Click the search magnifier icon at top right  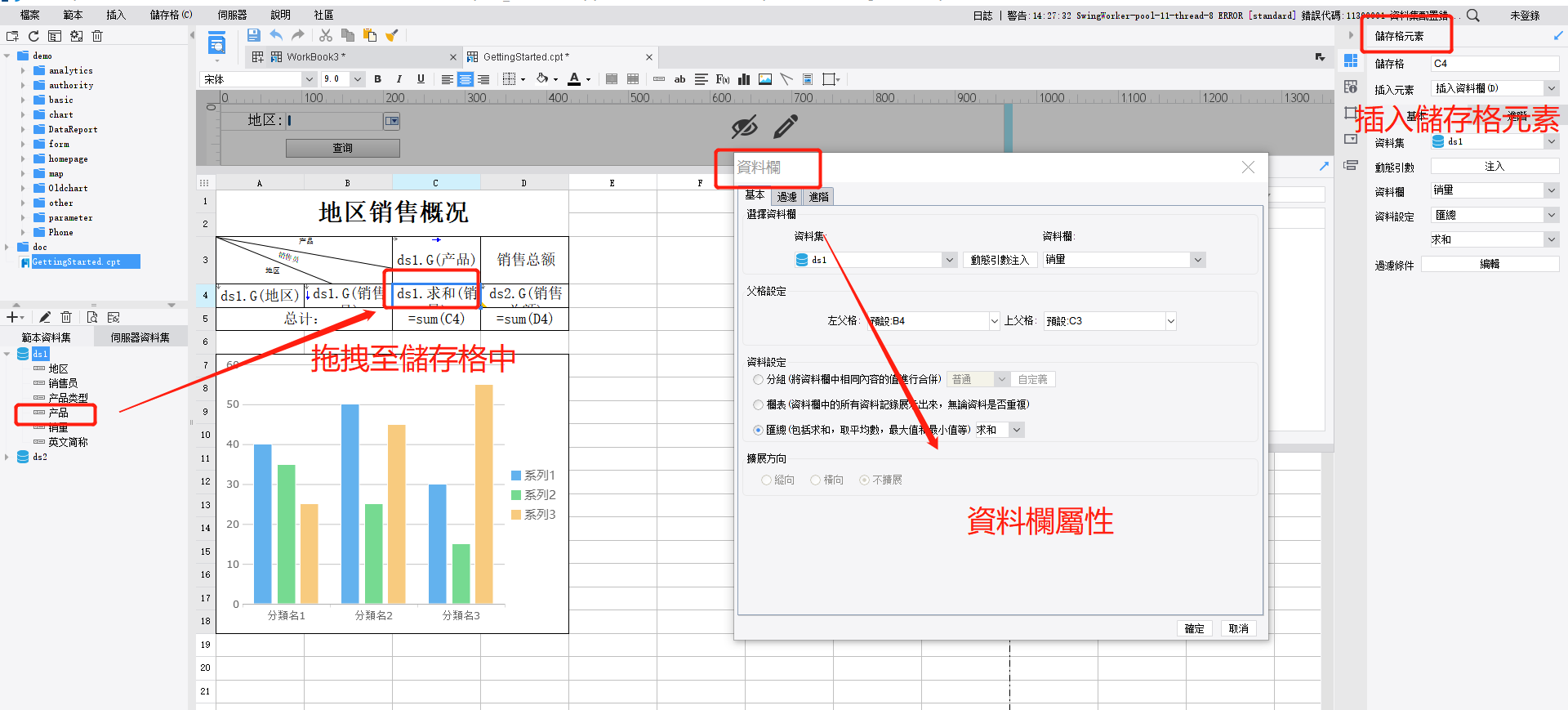coord(1472,15)
